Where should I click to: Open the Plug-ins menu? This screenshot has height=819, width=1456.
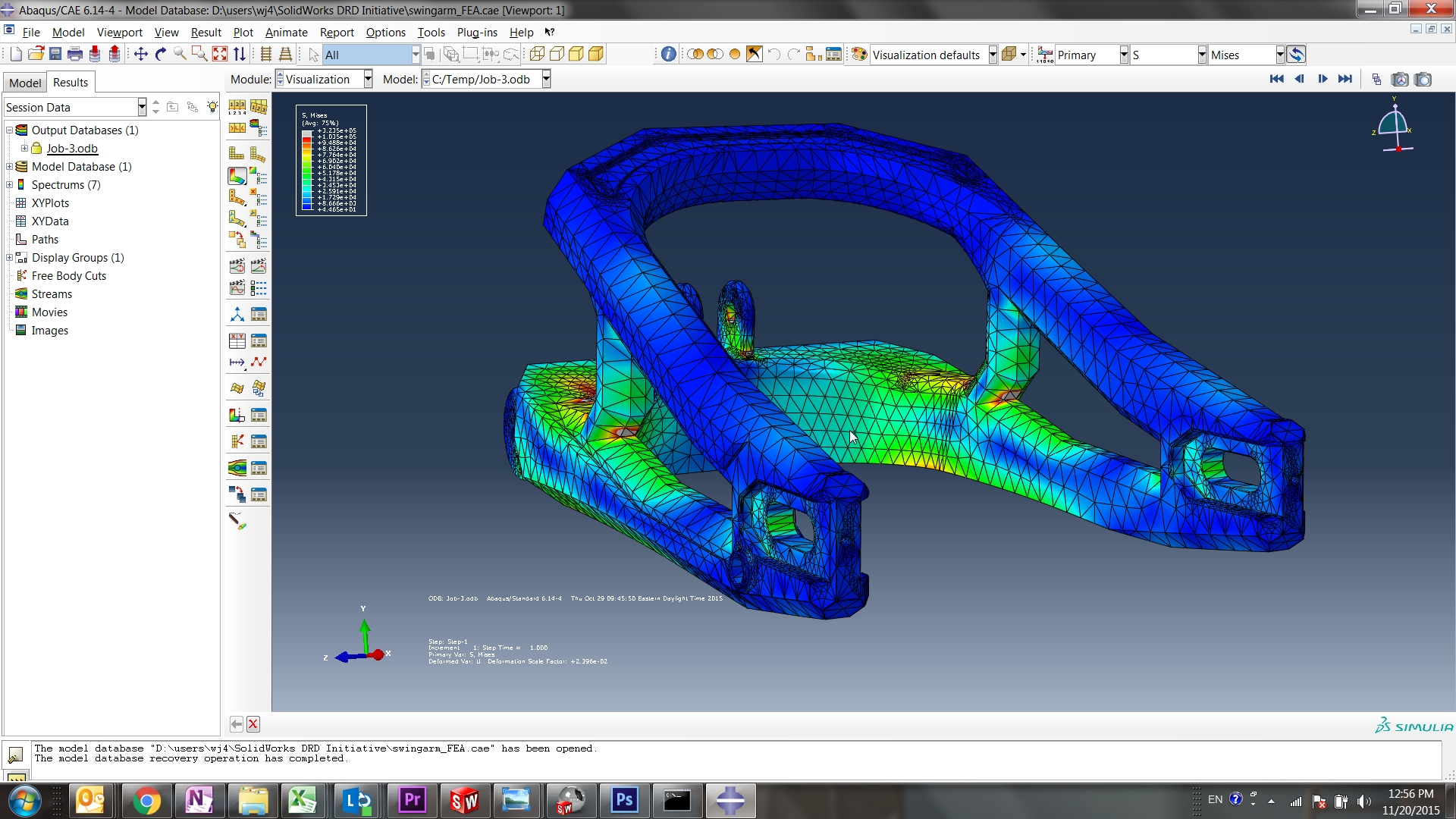[476, 32]
